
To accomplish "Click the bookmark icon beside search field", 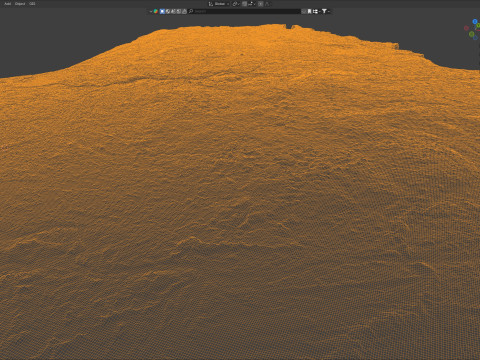I will [309, 11].
